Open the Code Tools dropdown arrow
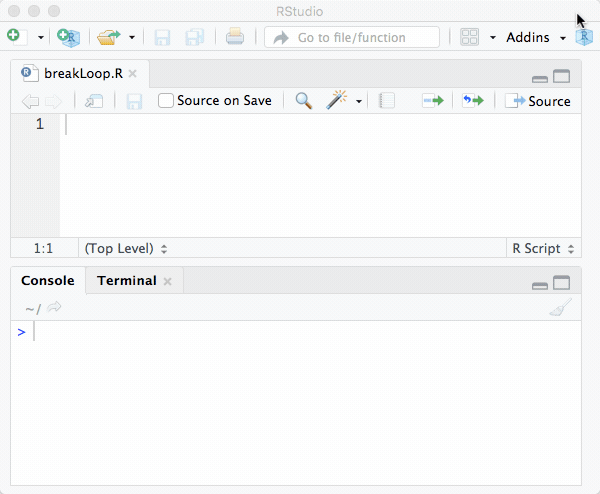Viewport: 600px width, 494px height. [x=359, y=101]
